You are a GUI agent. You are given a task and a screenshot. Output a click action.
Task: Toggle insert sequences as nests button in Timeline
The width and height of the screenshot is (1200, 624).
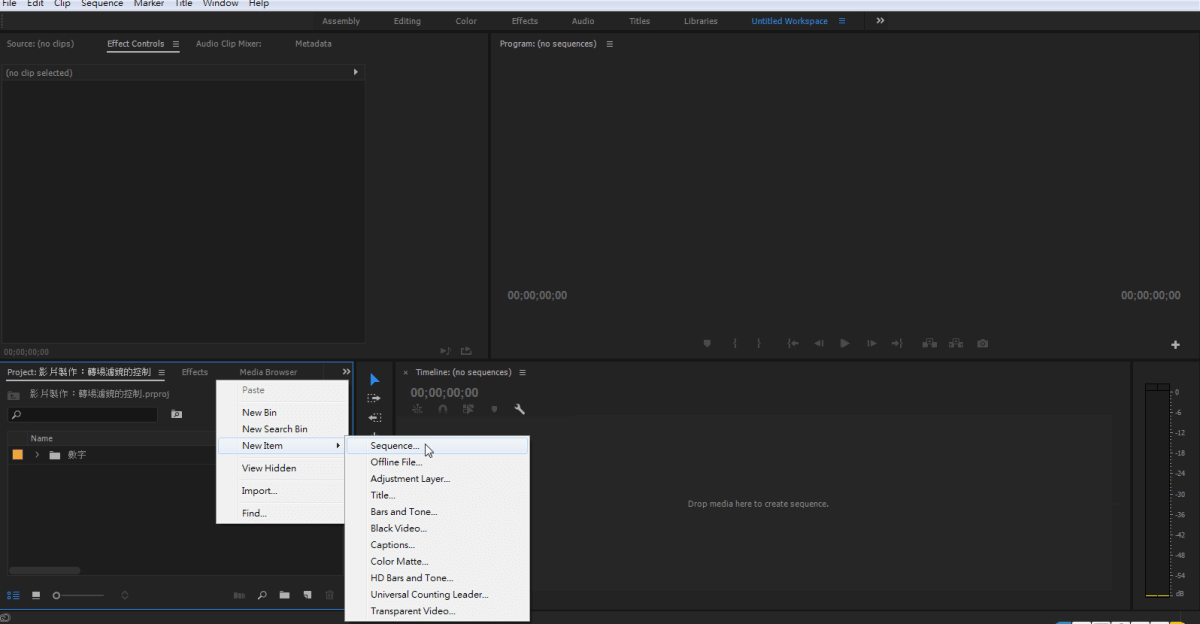click(x=417, y=409)
